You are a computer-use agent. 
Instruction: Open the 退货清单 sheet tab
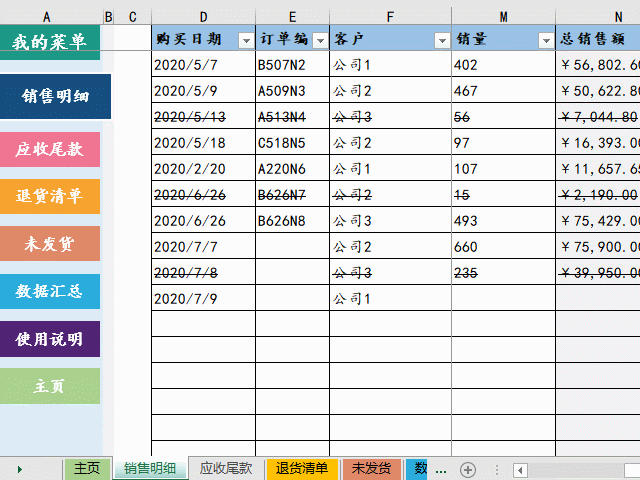click(302, 468)
